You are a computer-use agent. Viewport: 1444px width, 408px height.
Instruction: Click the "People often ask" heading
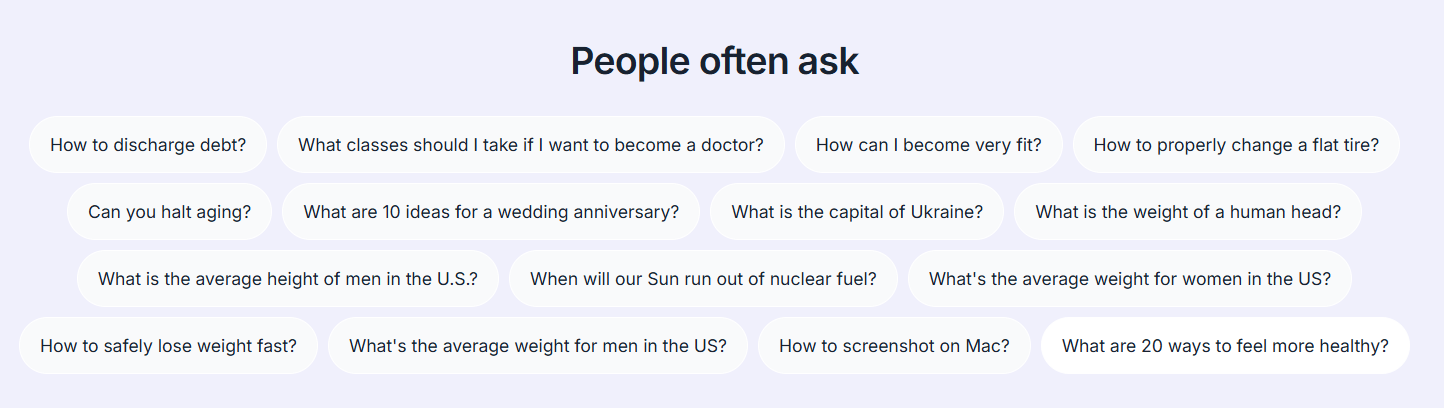coord(714,62)
